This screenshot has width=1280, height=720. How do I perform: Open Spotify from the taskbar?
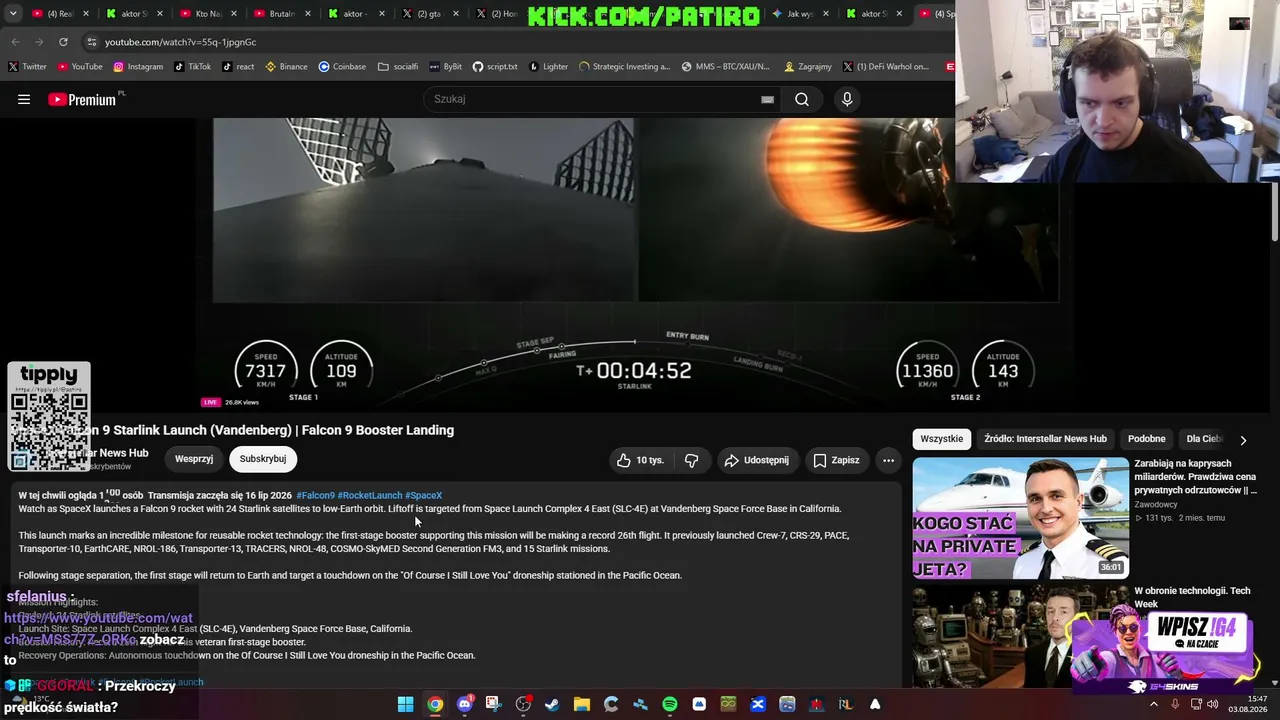670,705
